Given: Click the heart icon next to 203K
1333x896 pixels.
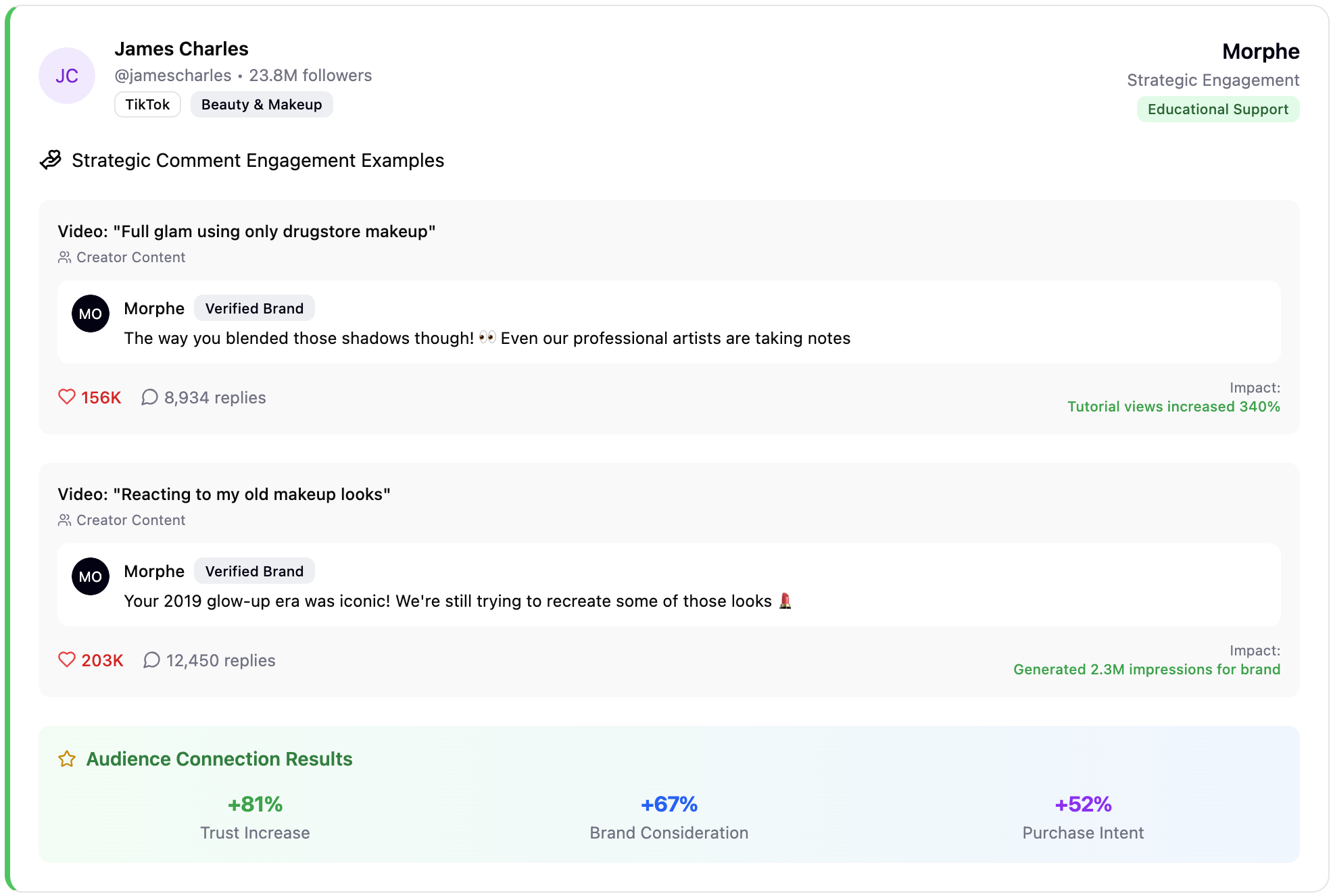Looking at the screenshot, I should coord(66,659).
